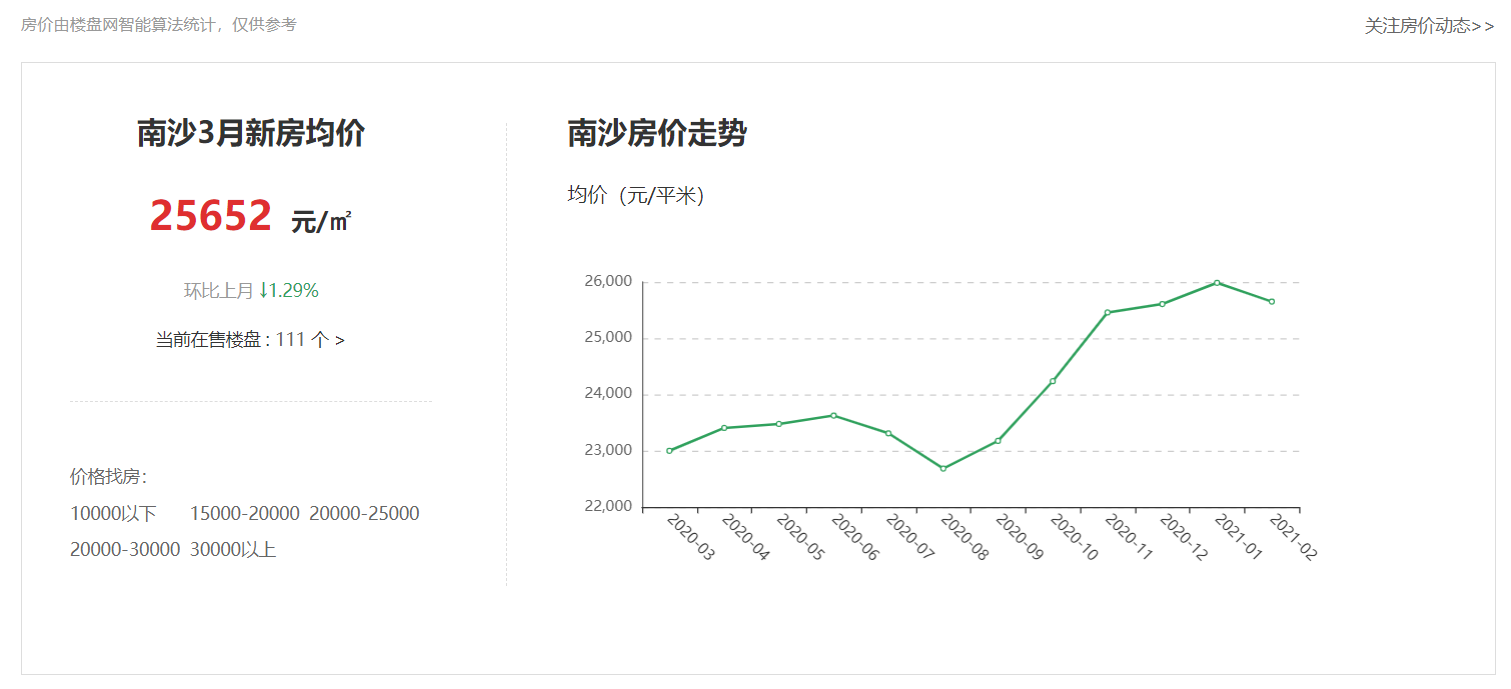Open the 当前在售楼盘 111 个 listing link
This screenshot has height=689, width=1511.
(x=250, y=340)
